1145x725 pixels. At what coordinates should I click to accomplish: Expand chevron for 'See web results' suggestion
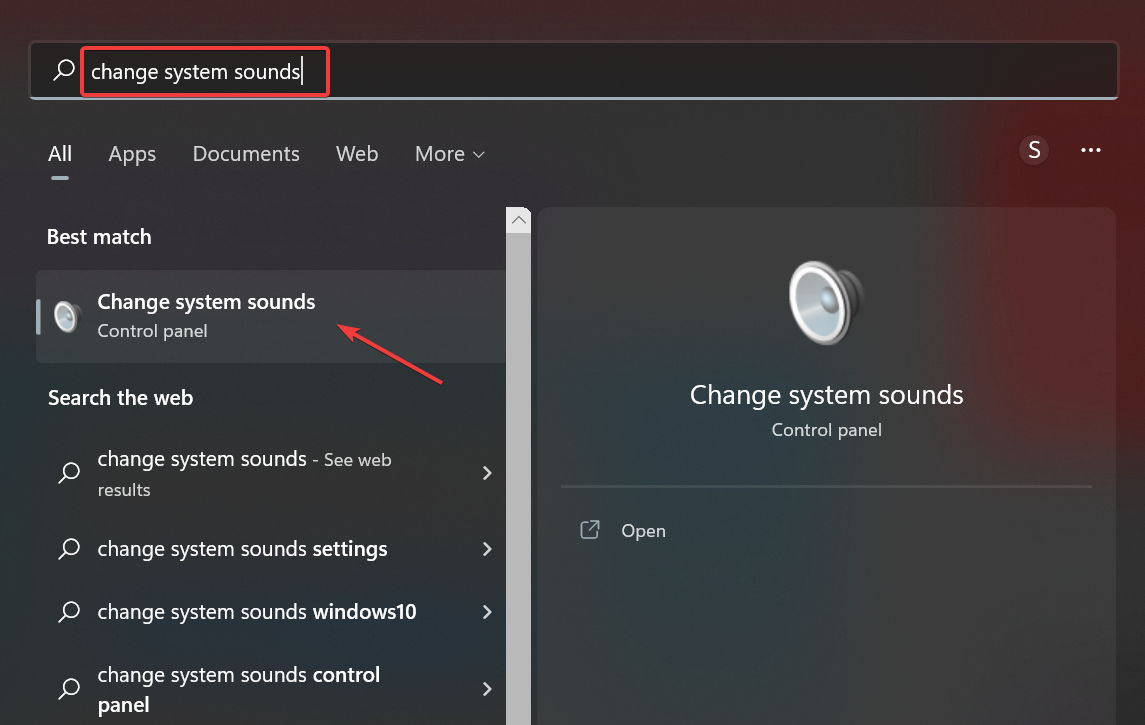tap(487, 473)
